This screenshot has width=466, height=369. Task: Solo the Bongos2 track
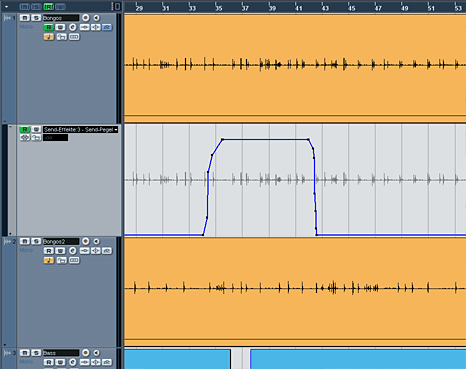(x=36, y=241)
